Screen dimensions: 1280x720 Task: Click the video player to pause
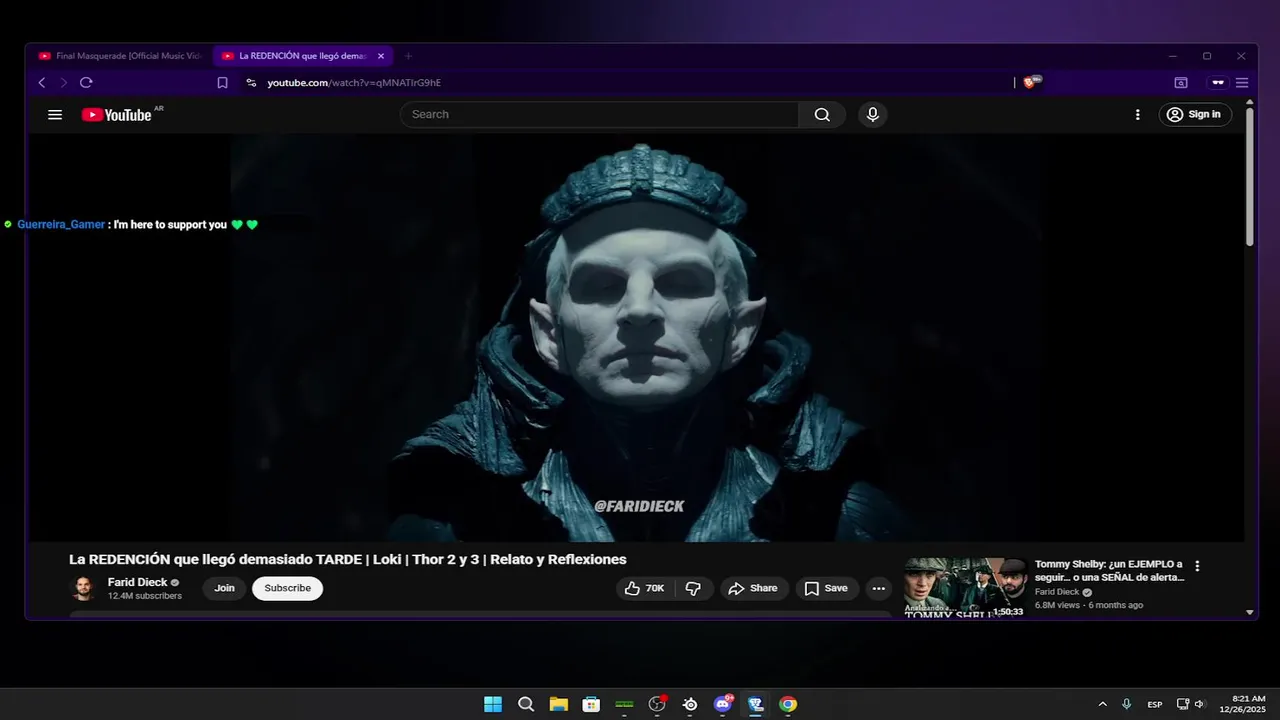pos(637,338)
